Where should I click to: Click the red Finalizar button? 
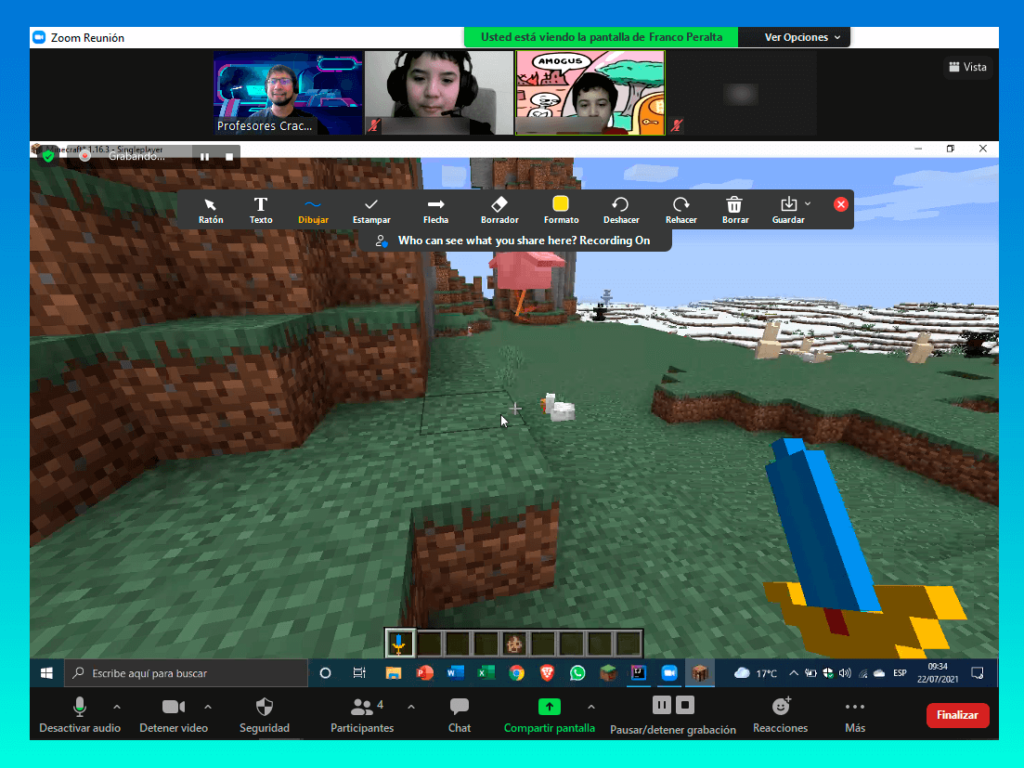coord(957,715)
